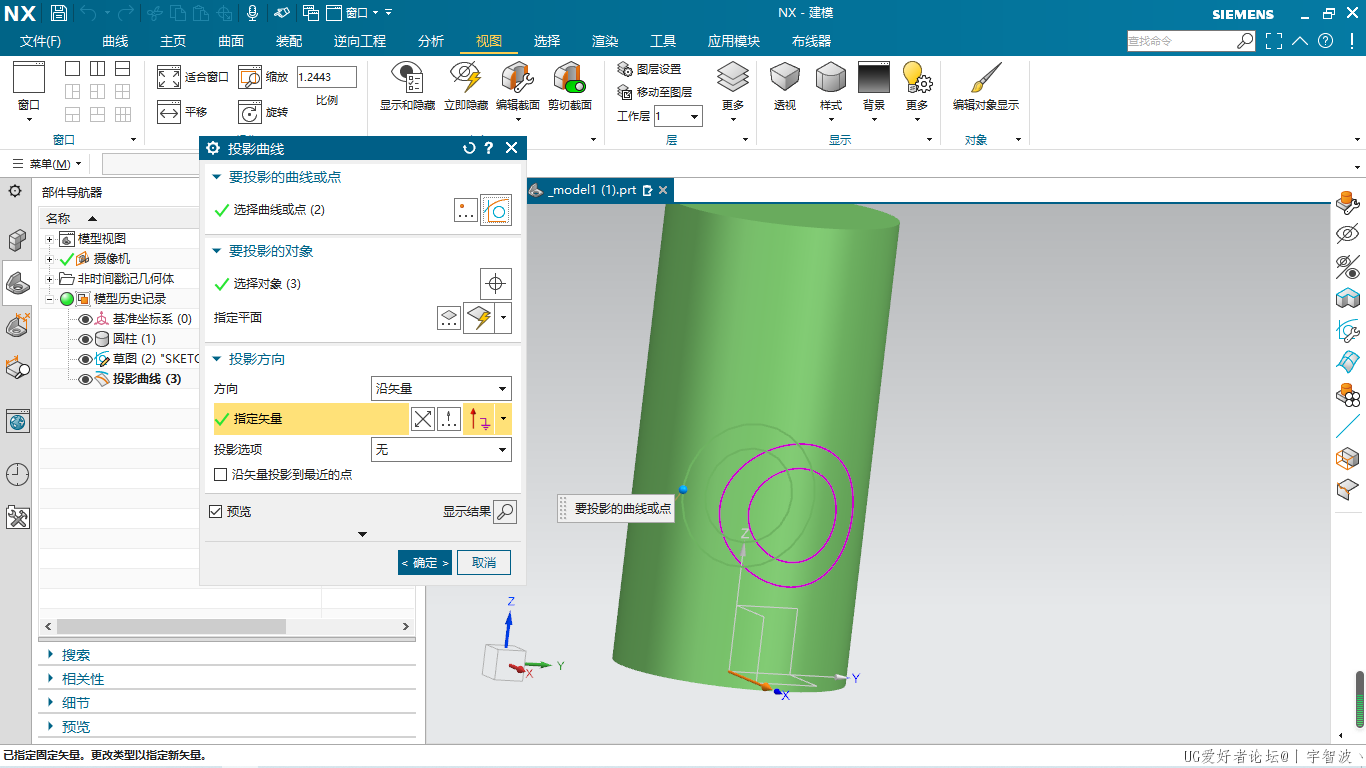Open the Edit Section (编辑截面) tool

tap(518, 77)
